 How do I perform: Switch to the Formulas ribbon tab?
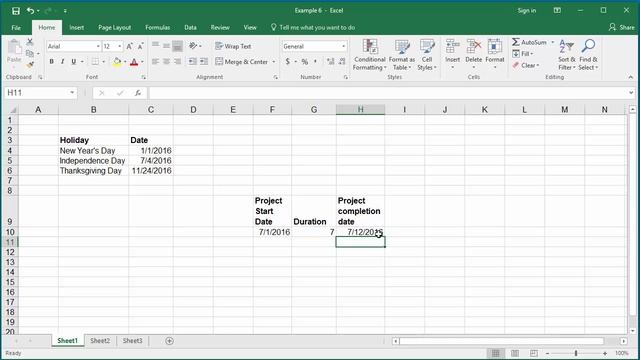(158, 28)
